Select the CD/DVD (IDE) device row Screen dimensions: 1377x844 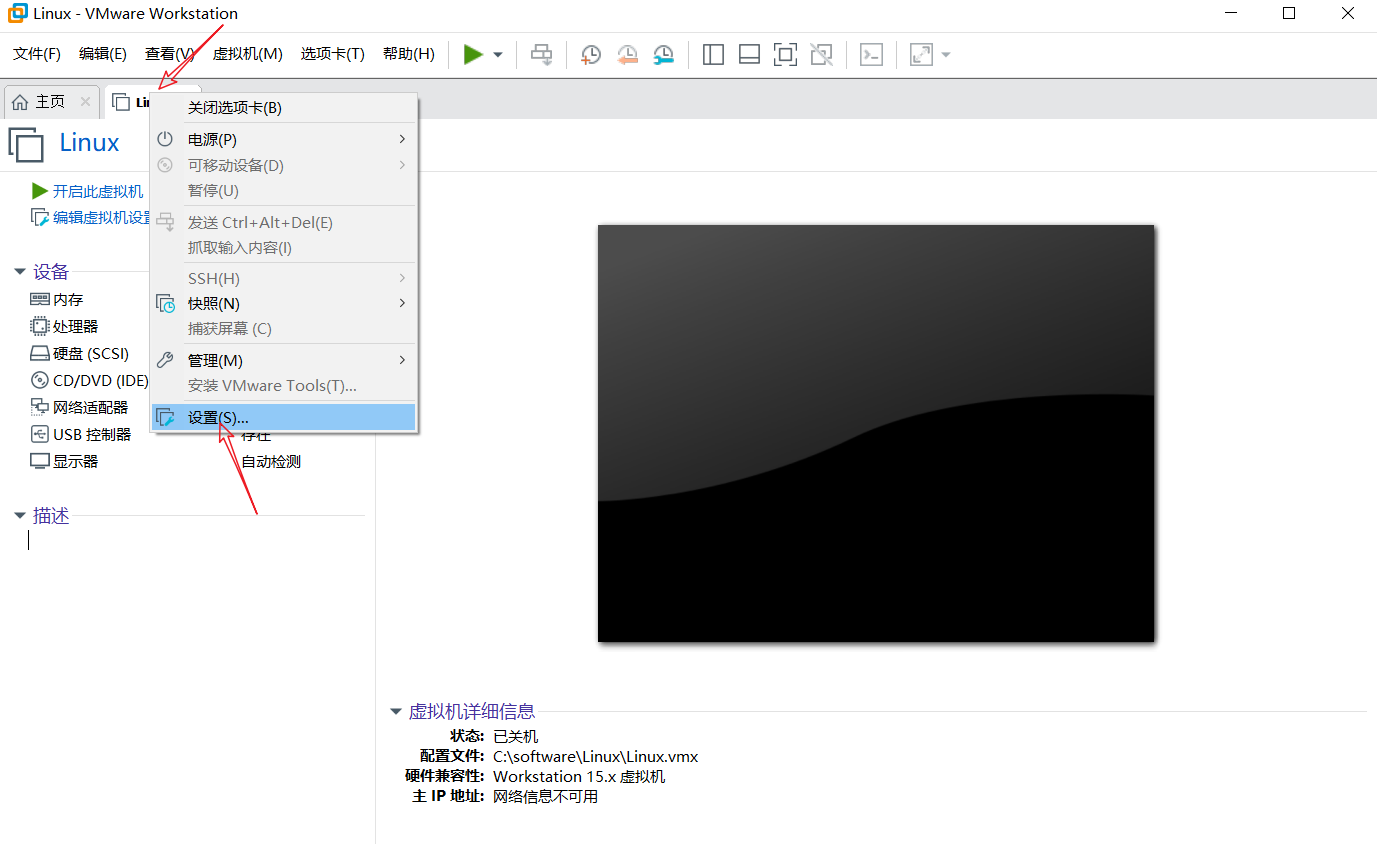pyautogui.click(x=90, y=380)
